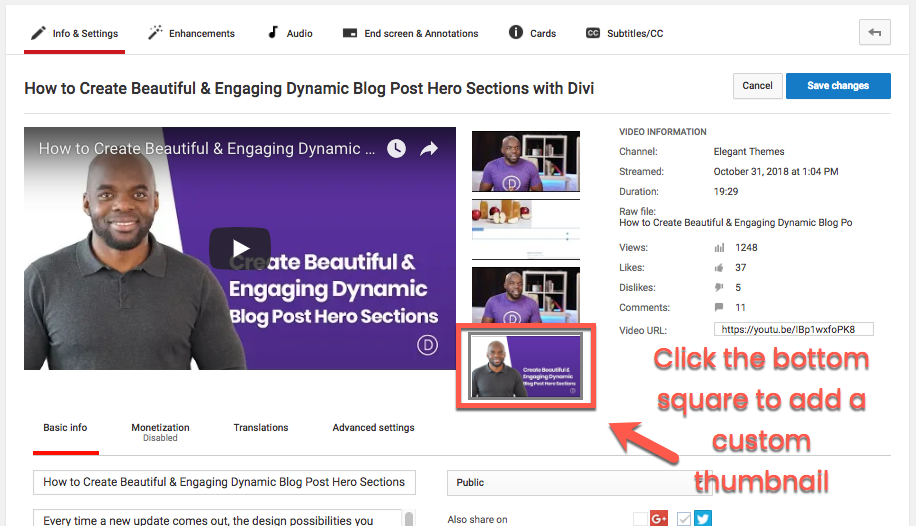Screen dimensions: 916x526
Task: Click the music note Audio icon
Action: click(x=273, y=32)
